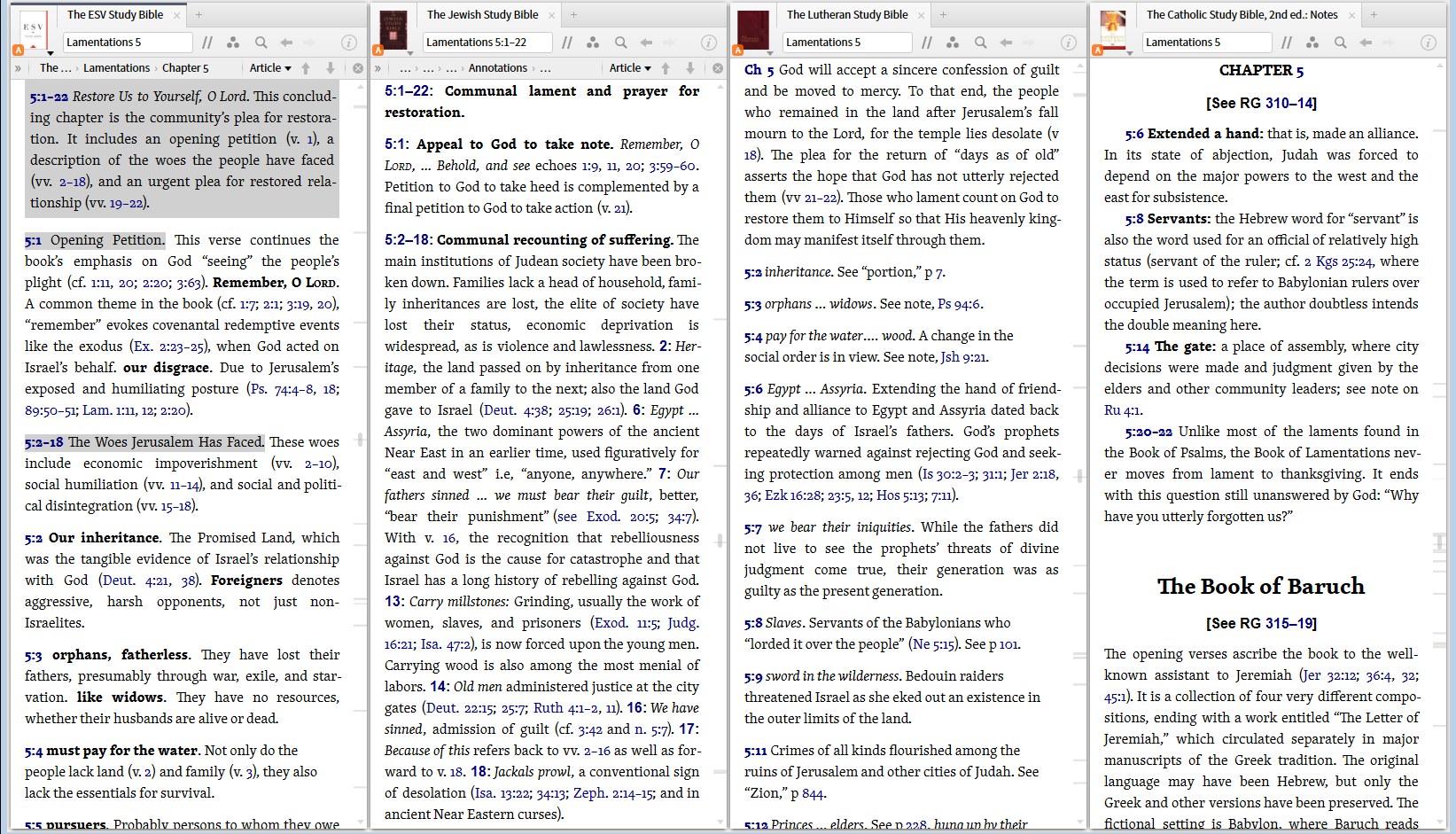Add a new tab beside The Jewish Study Bible
The image size is (1456, 834).
pos(574,15)
